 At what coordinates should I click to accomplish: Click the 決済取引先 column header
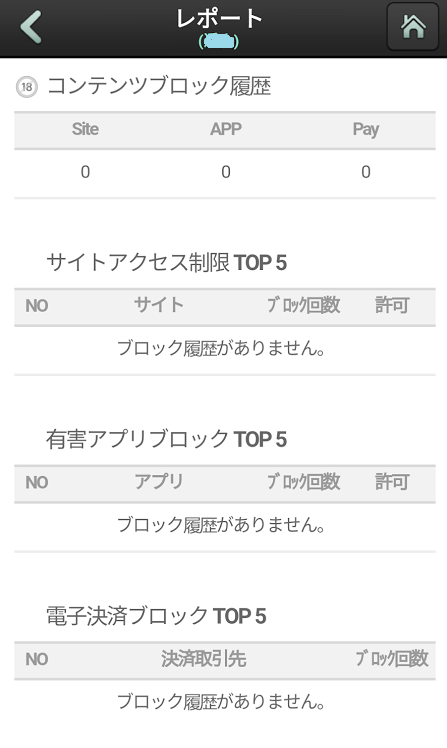tap(204, 659)
